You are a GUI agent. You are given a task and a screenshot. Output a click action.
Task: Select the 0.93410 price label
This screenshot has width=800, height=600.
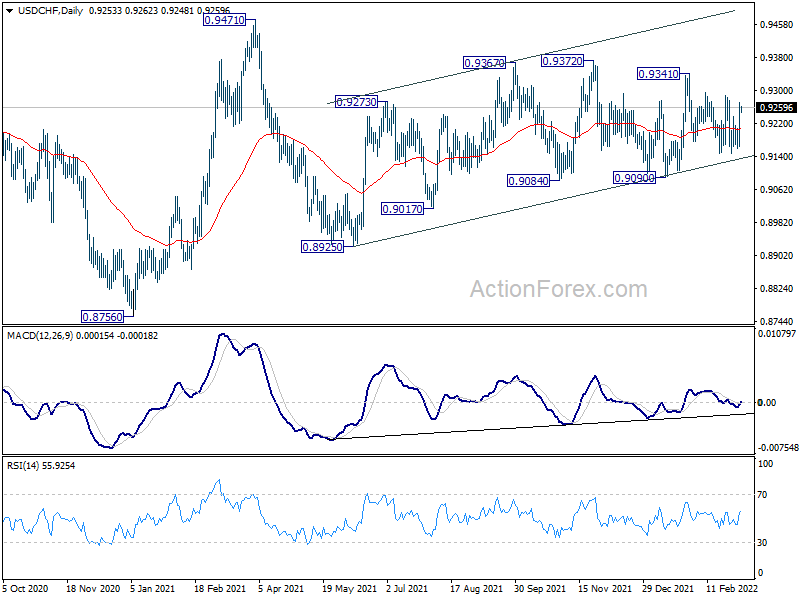point(659,74)
